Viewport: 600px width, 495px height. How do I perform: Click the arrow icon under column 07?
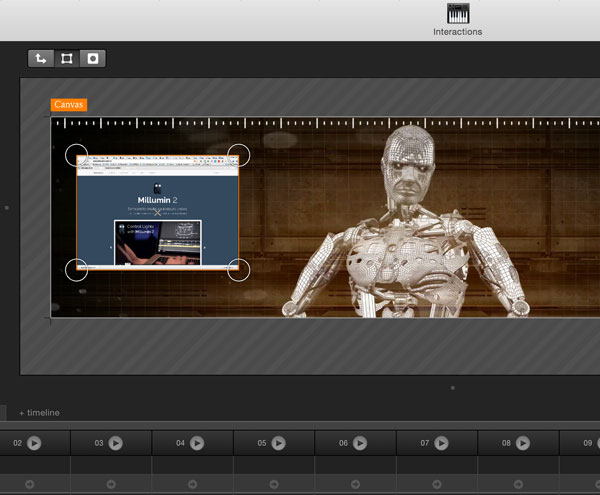click(x=437, y=484)
